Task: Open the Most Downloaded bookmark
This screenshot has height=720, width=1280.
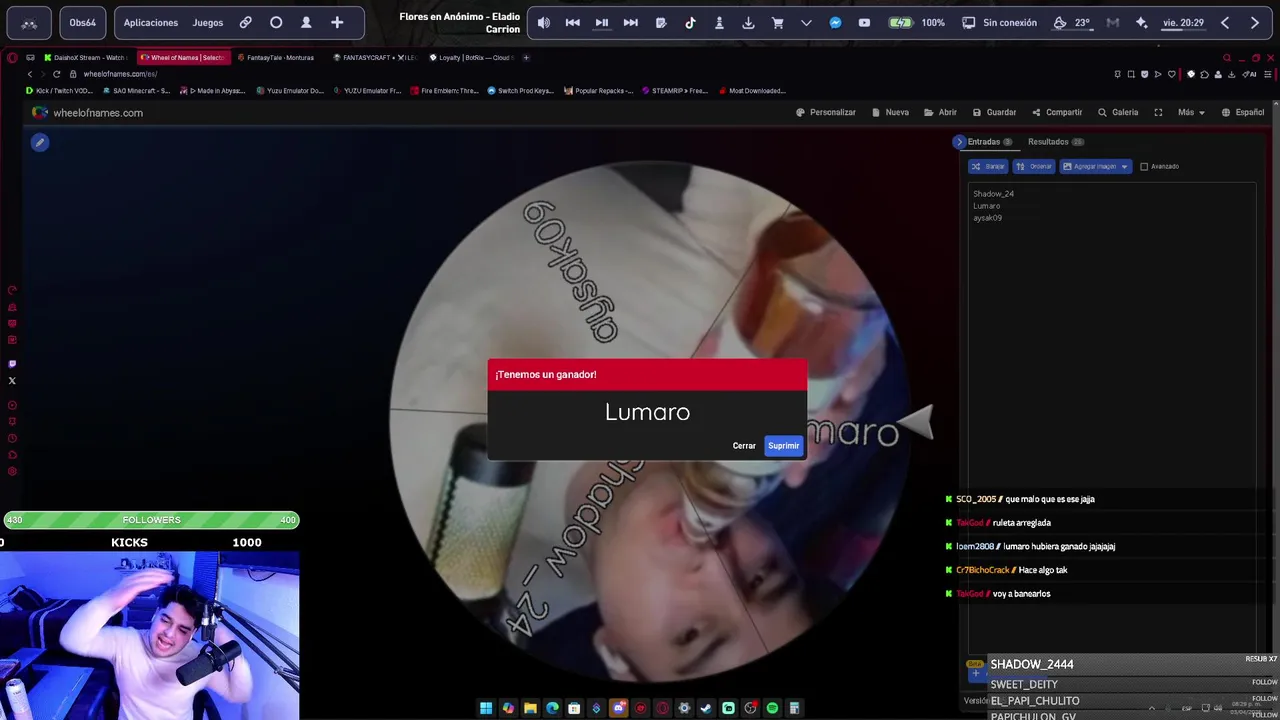Action: pos(752,91)
